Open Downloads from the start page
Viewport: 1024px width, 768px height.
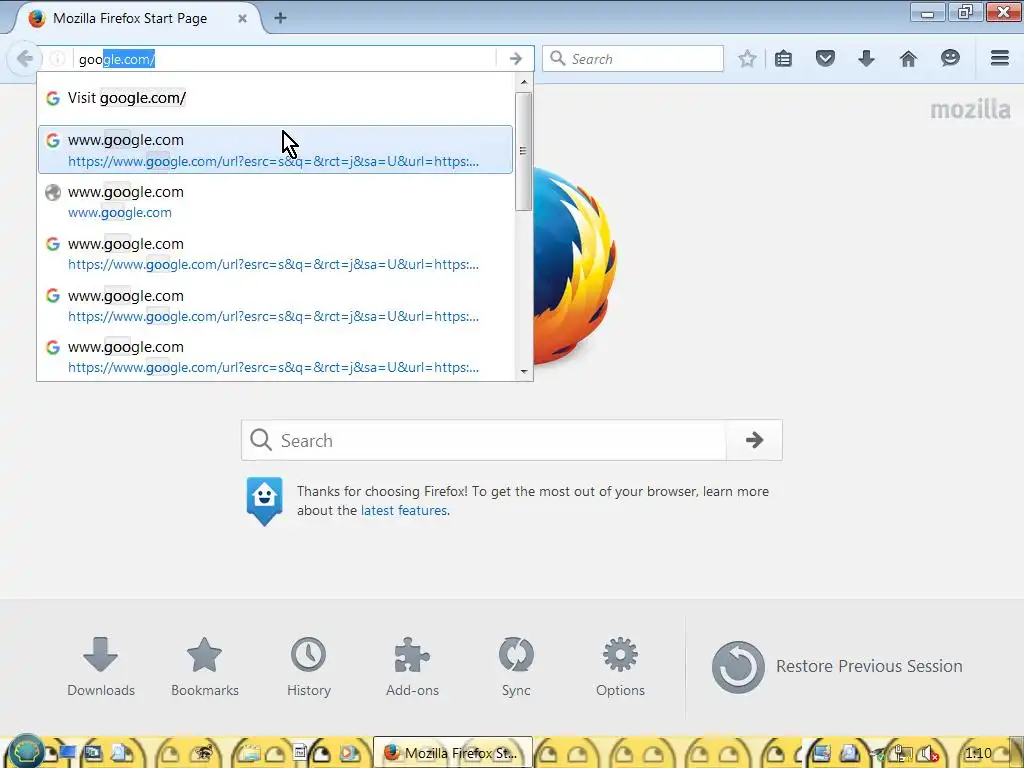(101, 667)
